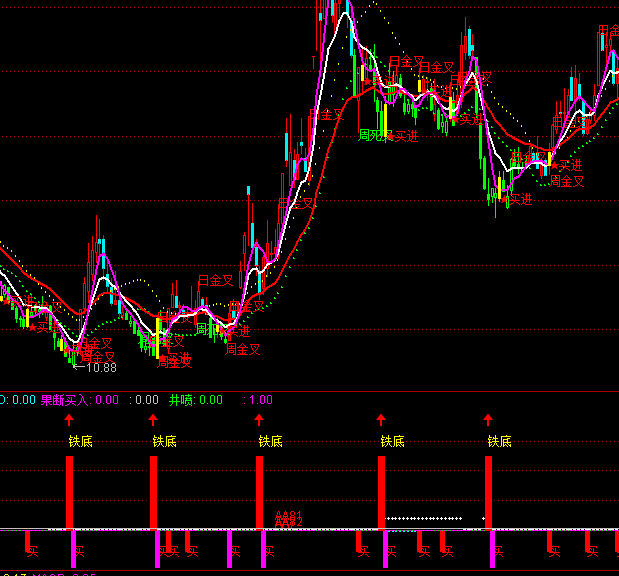The width and height of the screenshot is (619, 576).
Task: Click the fourth 铁底 red arrow marker
Action: click(381, 419)
